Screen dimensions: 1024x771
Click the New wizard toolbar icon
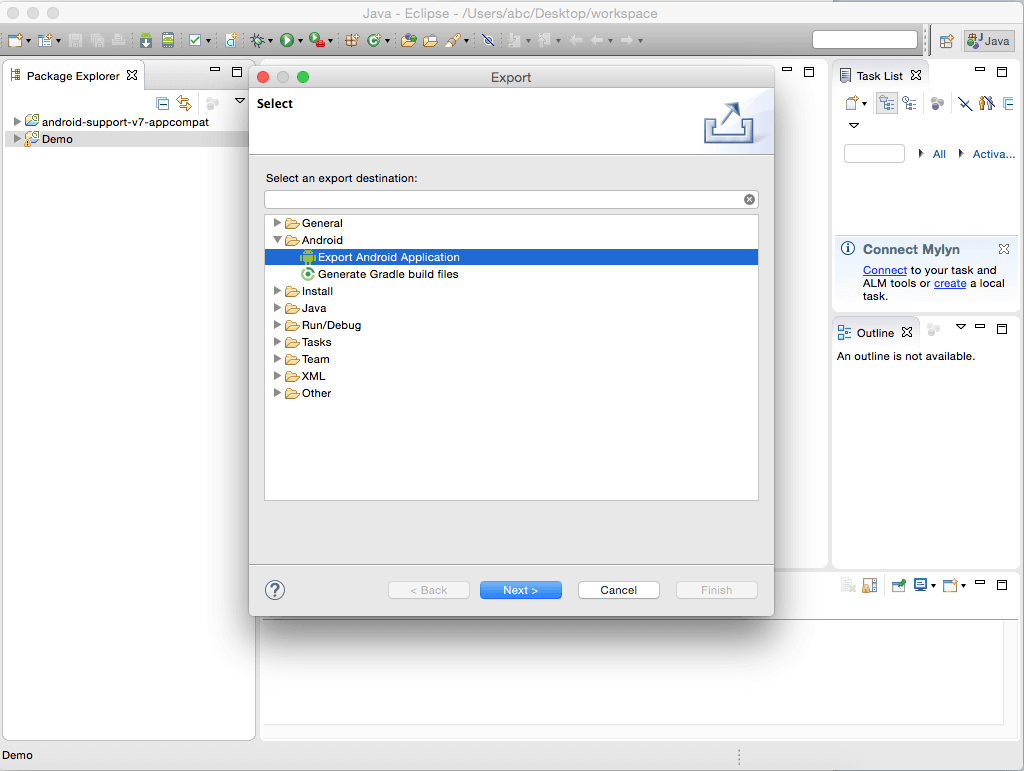click(15, 40)
